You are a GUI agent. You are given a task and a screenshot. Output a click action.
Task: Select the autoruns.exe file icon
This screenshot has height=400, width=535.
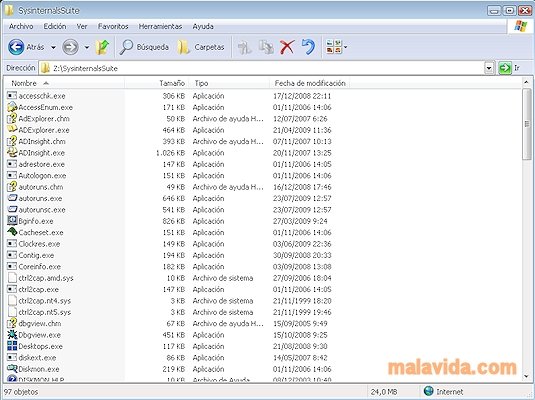coord(12,198)
